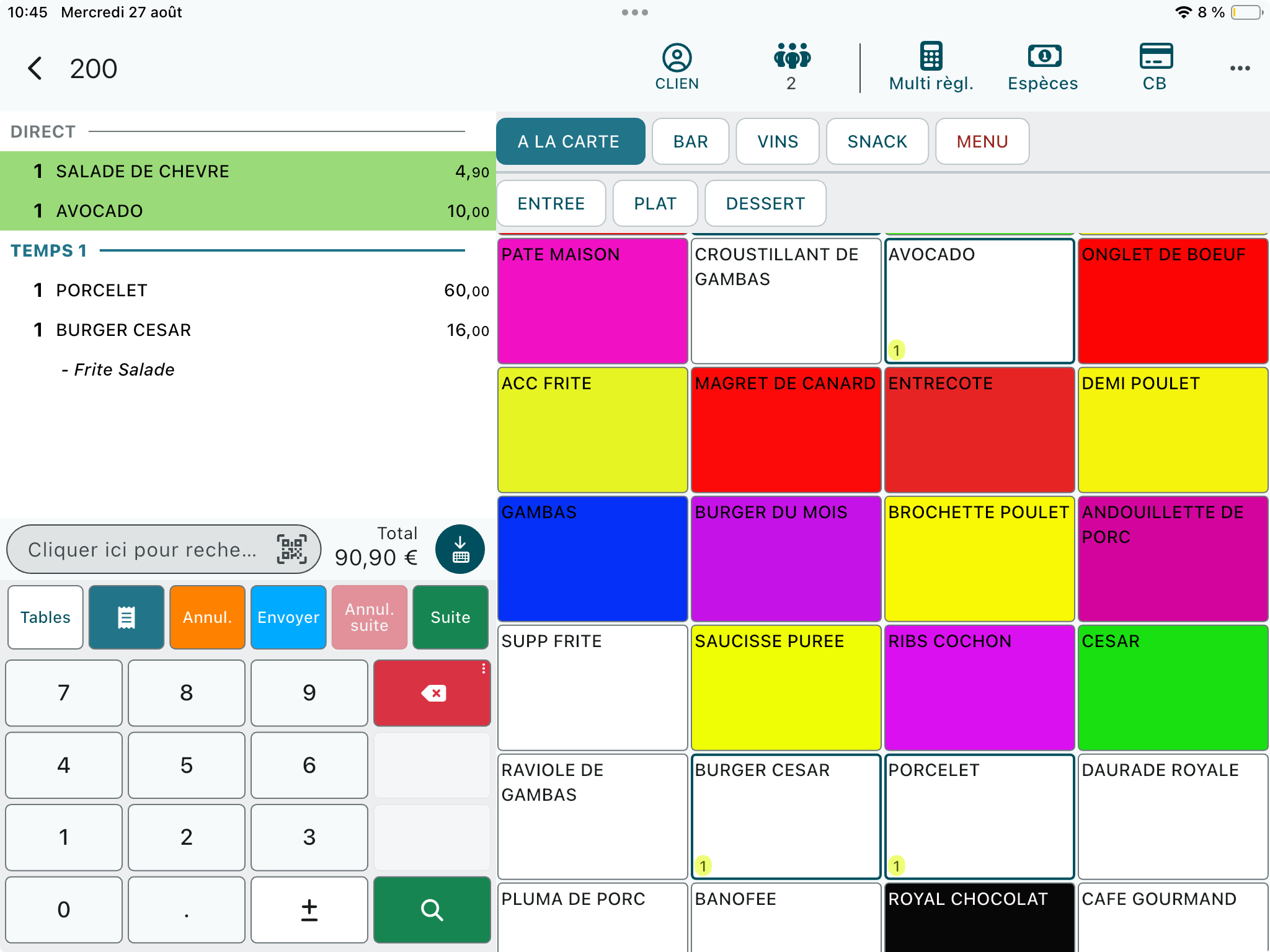
Task: Tap the orange Annul. button
Action: 208,617
